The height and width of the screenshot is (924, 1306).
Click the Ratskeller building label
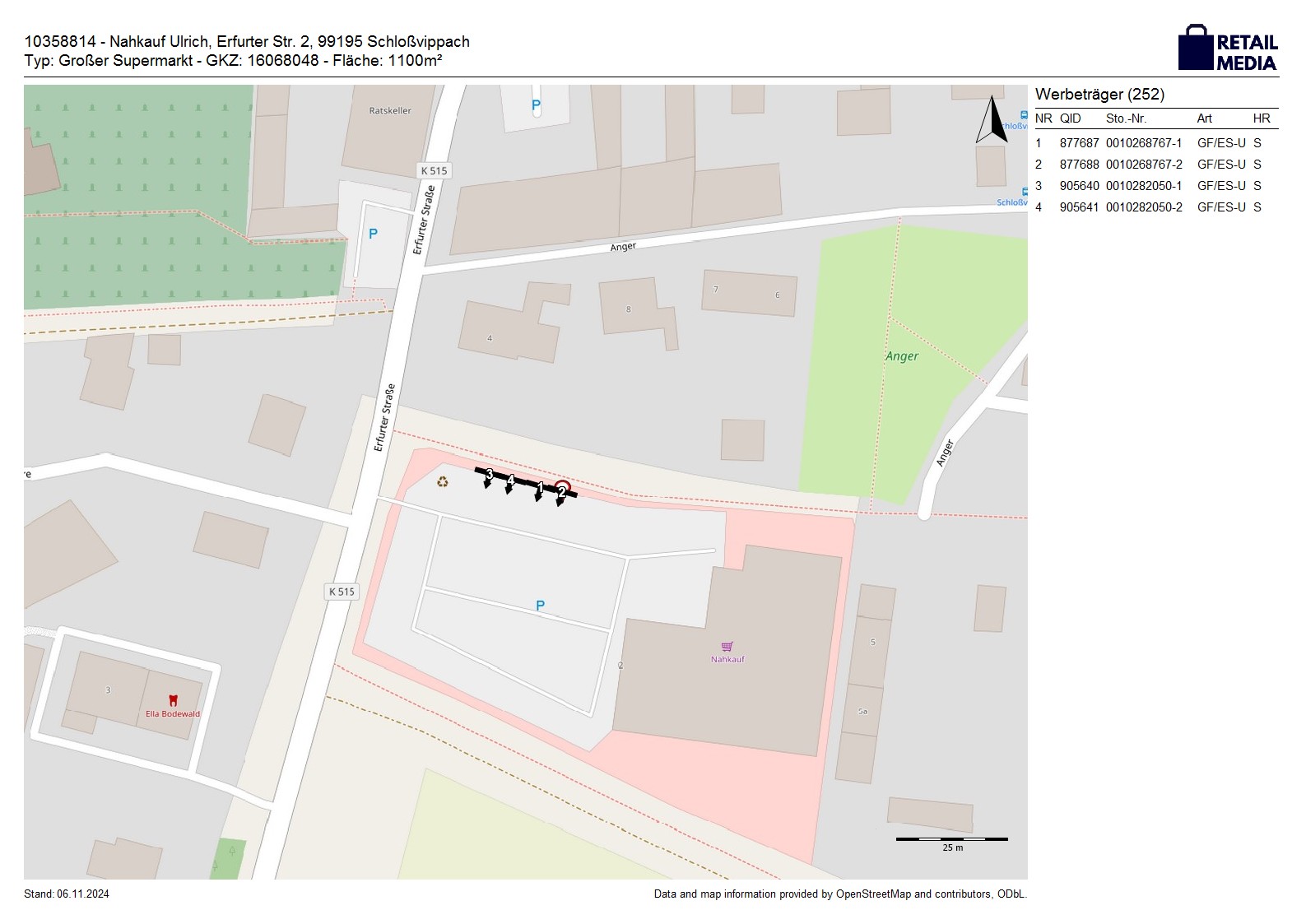point(390,110)
